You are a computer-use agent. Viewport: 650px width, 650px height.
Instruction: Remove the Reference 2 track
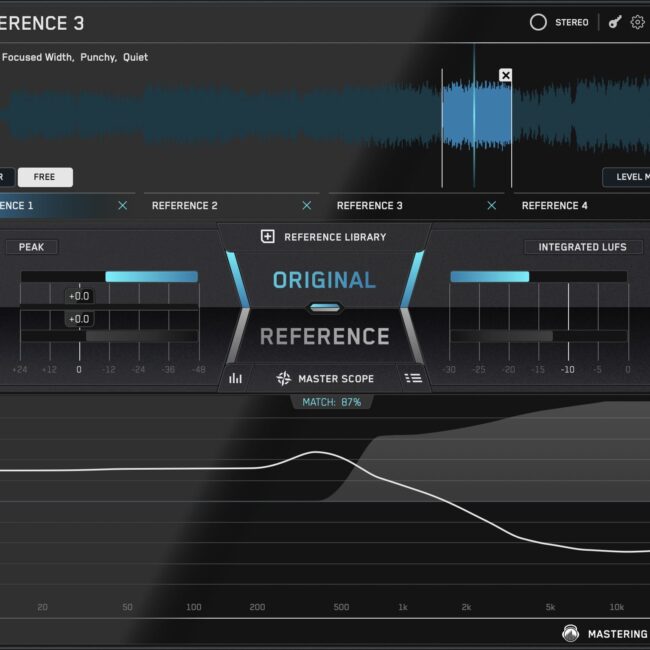tap(307, 205)
